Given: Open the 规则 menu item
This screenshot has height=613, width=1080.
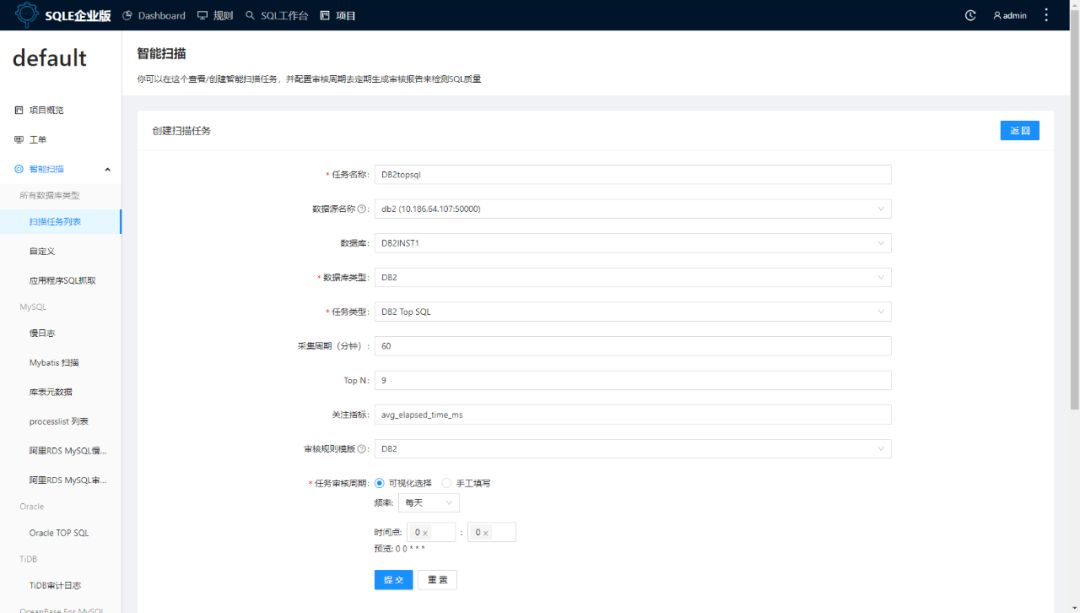Looking at the screenshot, I should [216, 15].
